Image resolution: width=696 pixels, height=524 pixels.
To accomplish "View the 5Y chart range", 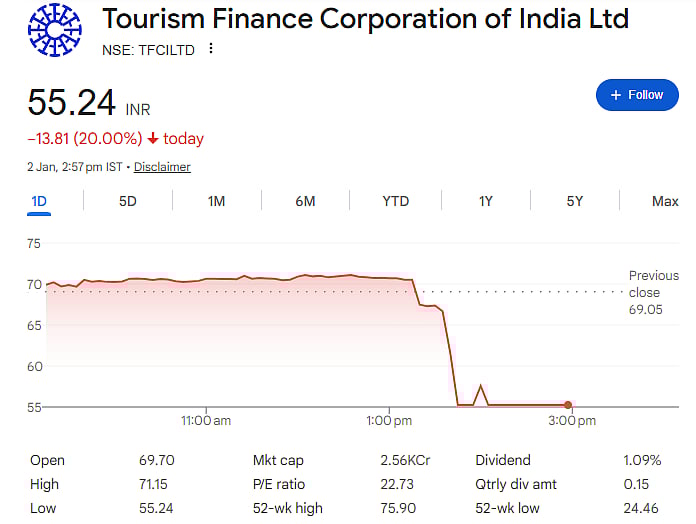I will click(x=574, y=201).
